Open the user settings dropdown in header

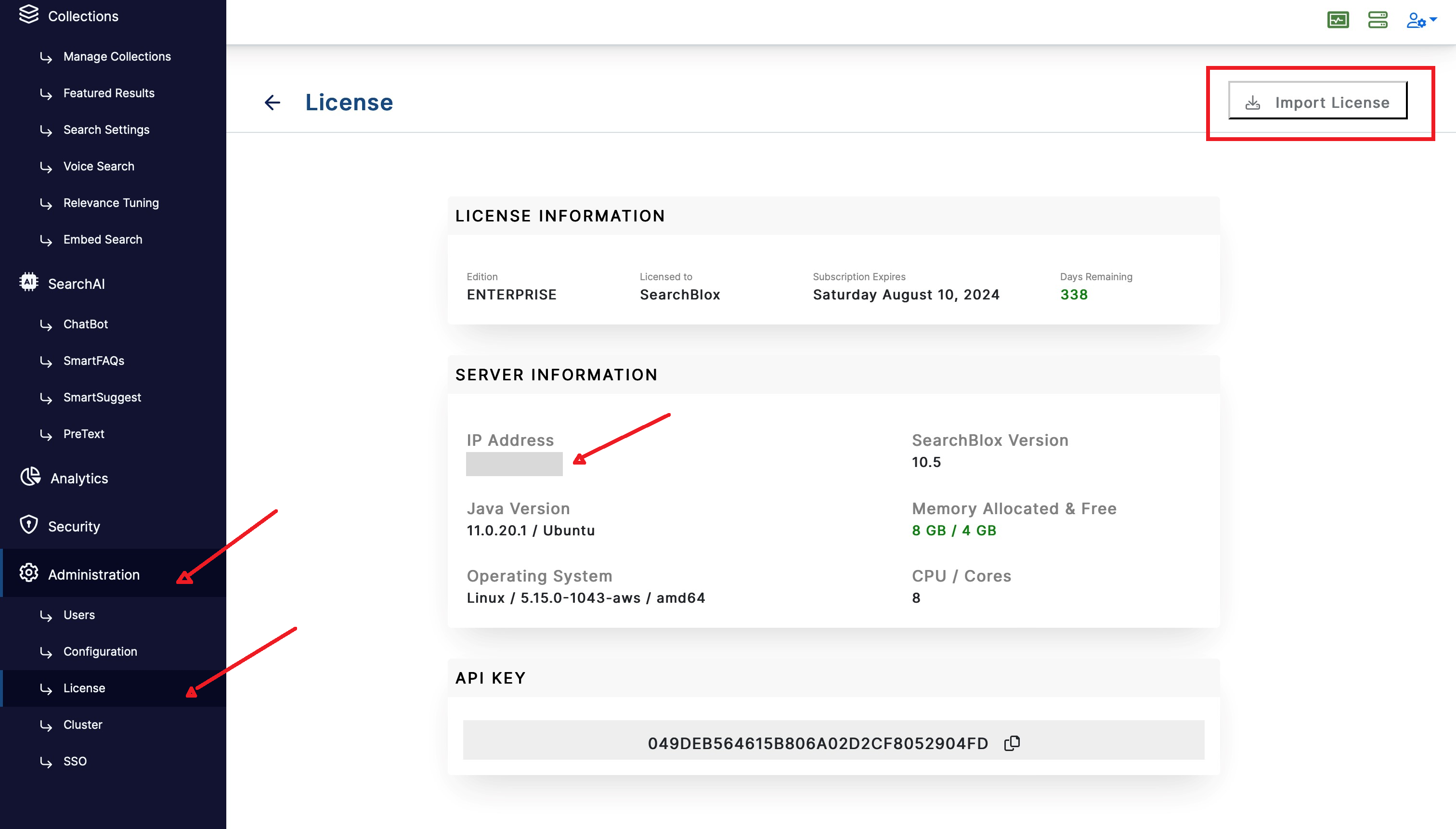[1421, 21]
